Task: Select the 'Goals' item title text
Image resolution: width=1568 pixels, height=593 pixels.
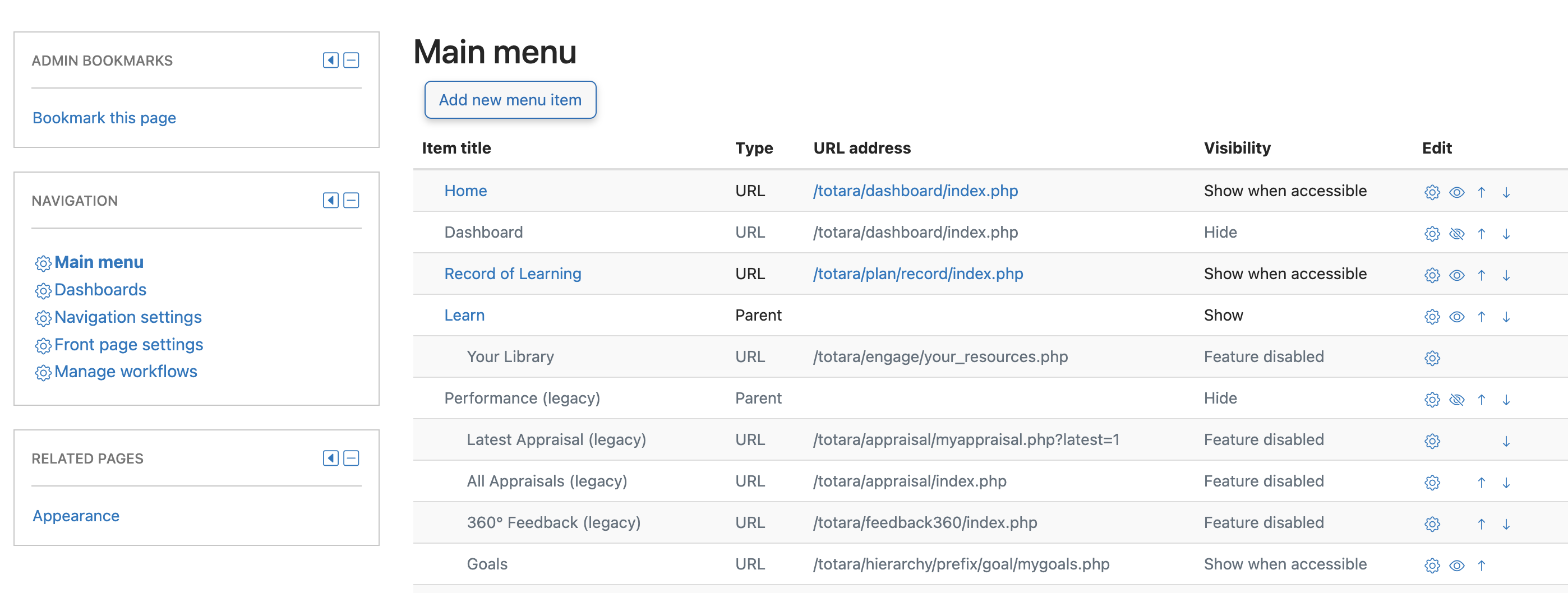Action: [487, 564]
